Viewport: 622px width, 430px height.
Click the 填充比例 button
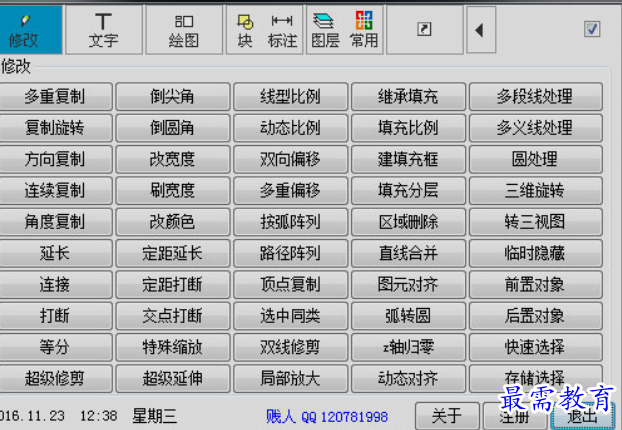pyautogui.click(x=408, y=128)
